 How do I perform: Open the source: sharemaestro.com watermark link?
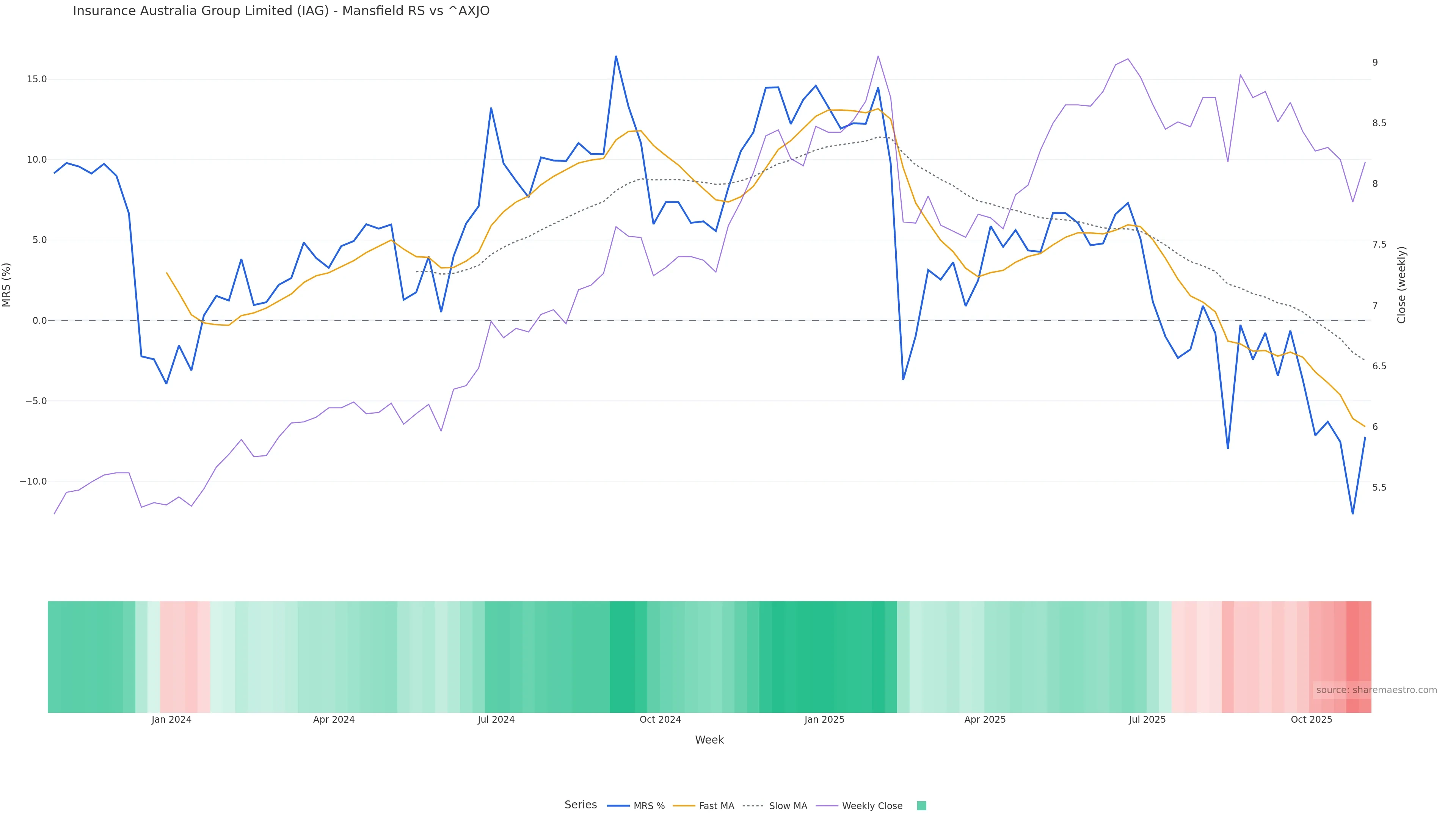[x=1376, y=690]
